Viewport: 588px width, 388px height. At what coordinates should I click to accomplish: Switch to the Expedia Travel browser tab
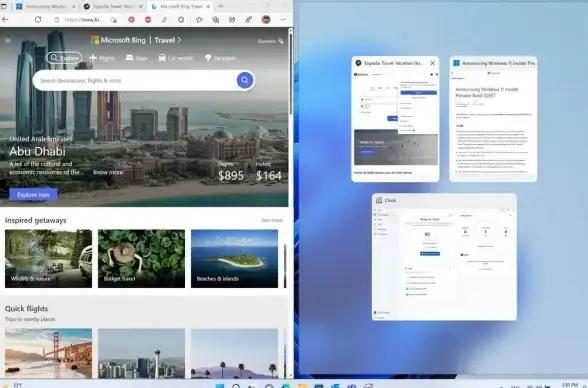113,6
